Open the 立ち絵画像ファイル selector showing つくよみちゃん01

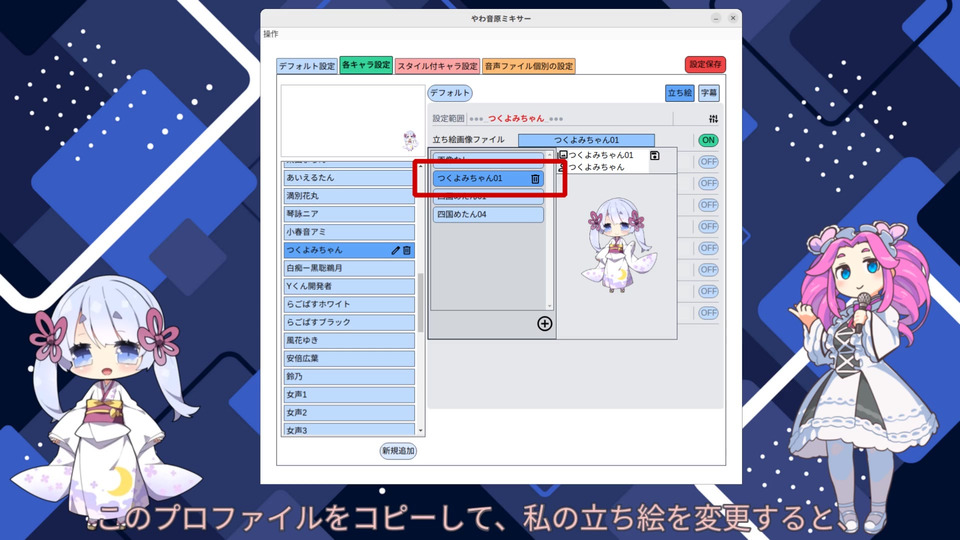pyautogui.click(x=586, y=140)
